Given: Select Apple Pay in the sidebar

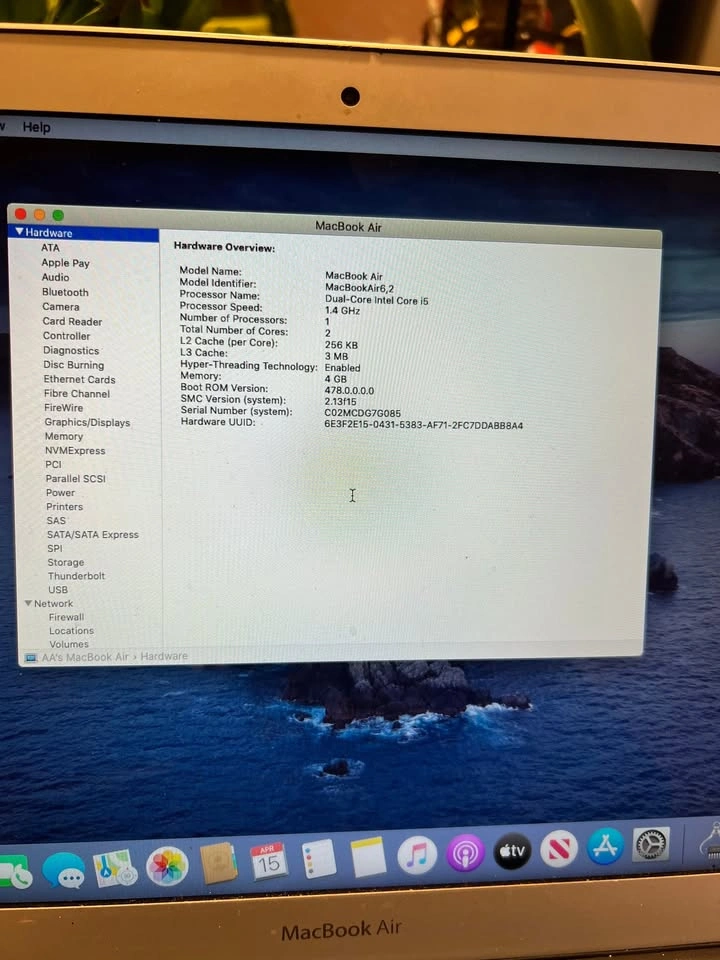Looking at the screenshot, I should (x=66, y=263).
